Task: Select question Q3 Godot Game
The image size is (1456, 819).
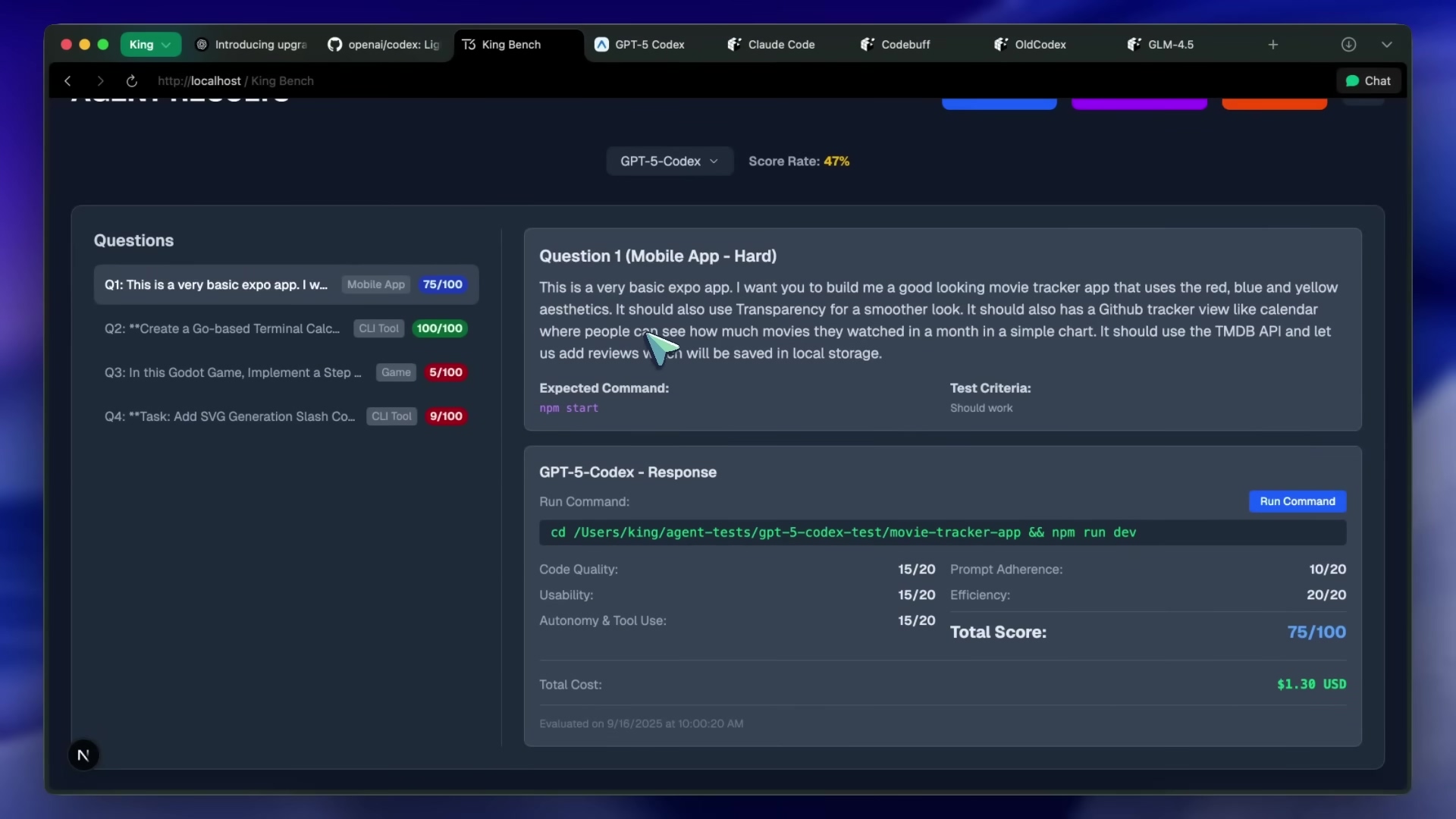Action: point(286,372)
